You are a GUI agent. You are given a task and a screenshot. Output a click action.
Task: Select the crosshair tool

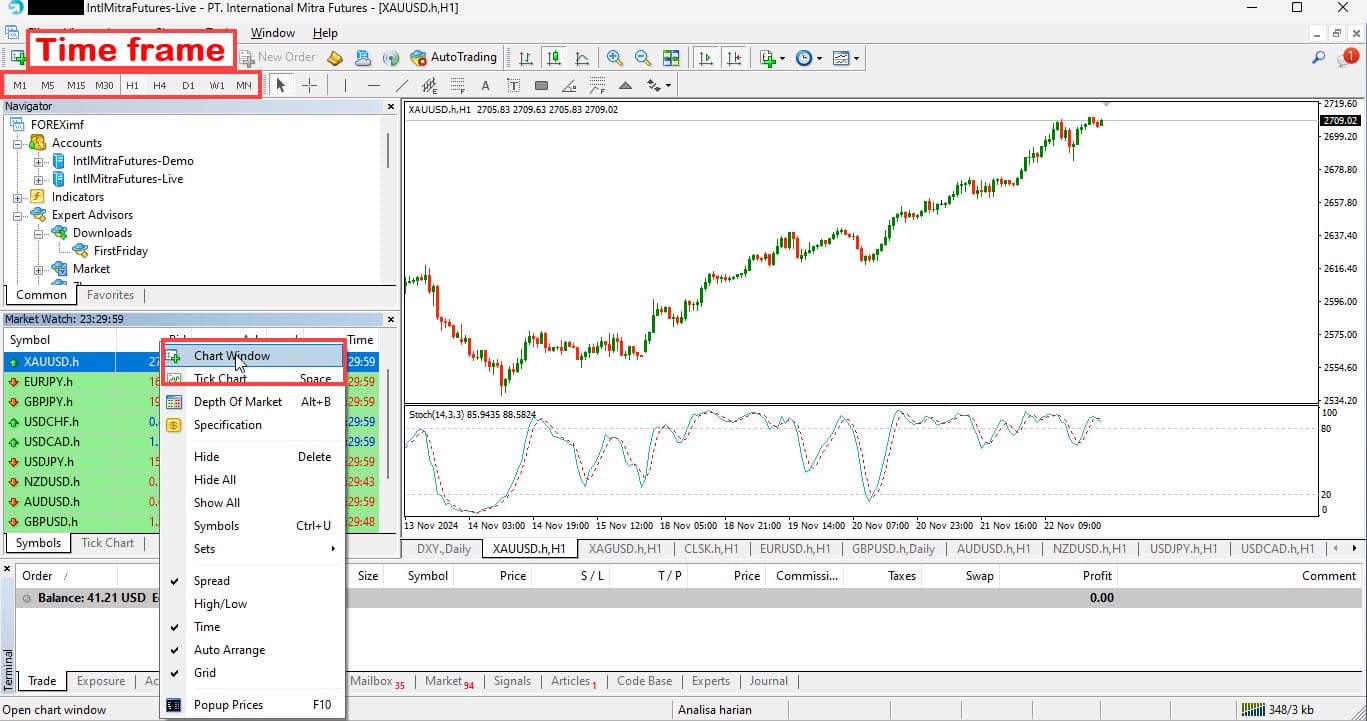coord(310,85)
